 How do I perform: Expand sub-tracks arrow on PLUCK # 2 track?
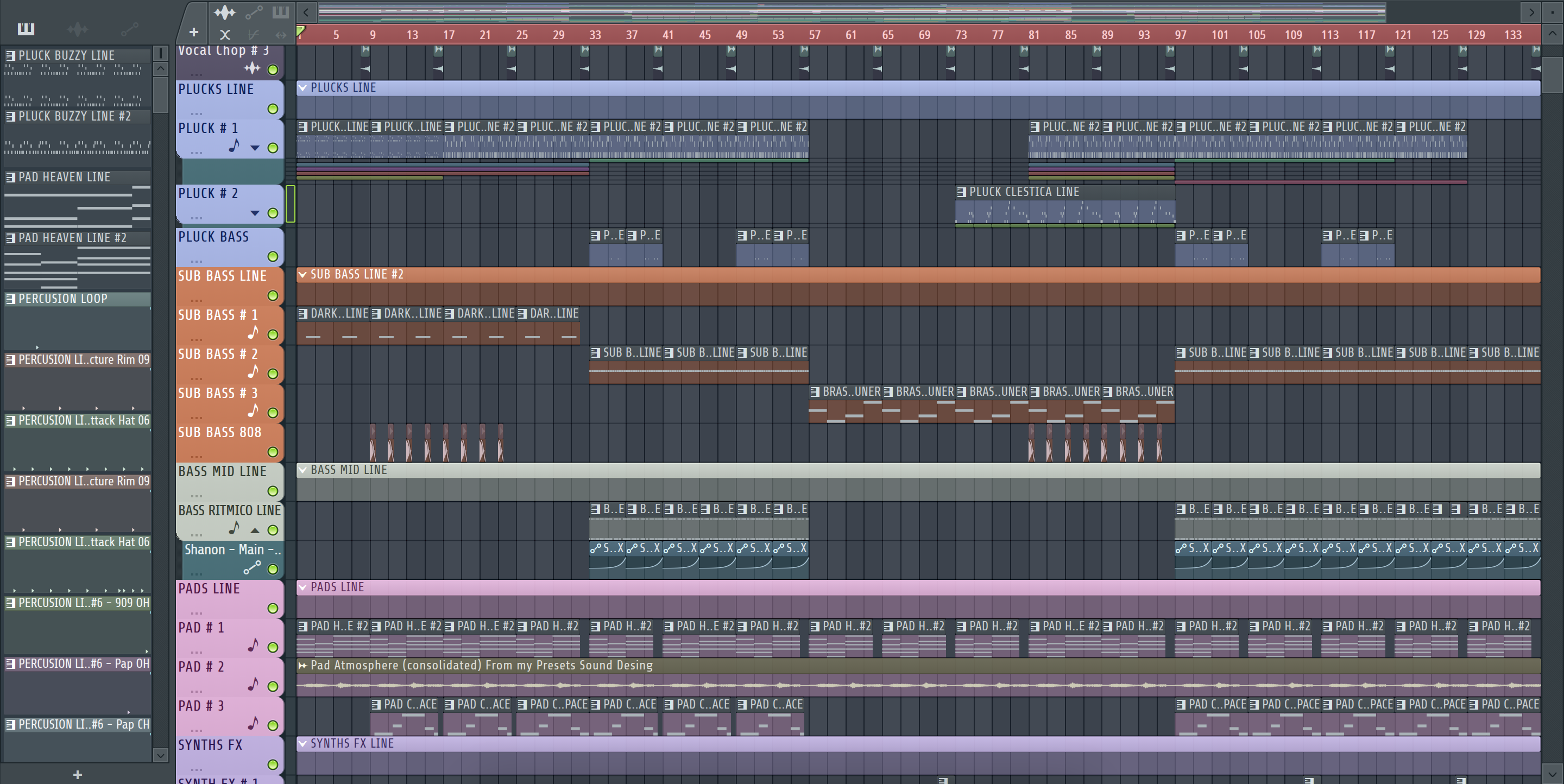pyautogui.click(x=255, y=213)
